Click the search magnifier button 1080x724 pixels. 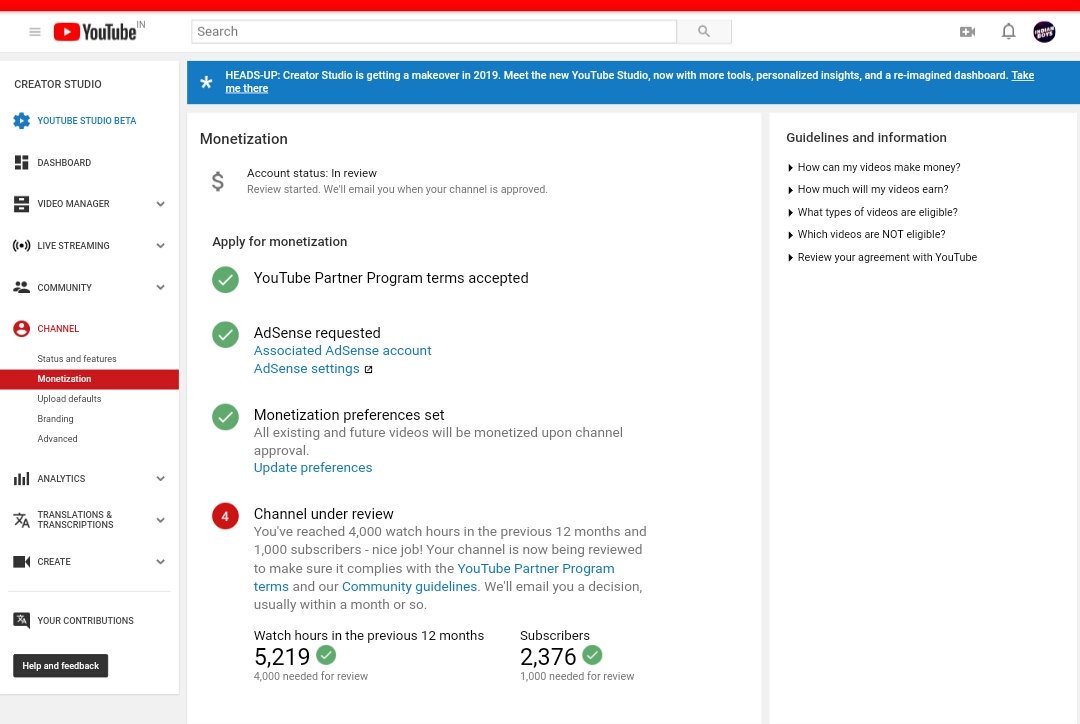click(703, 32)
